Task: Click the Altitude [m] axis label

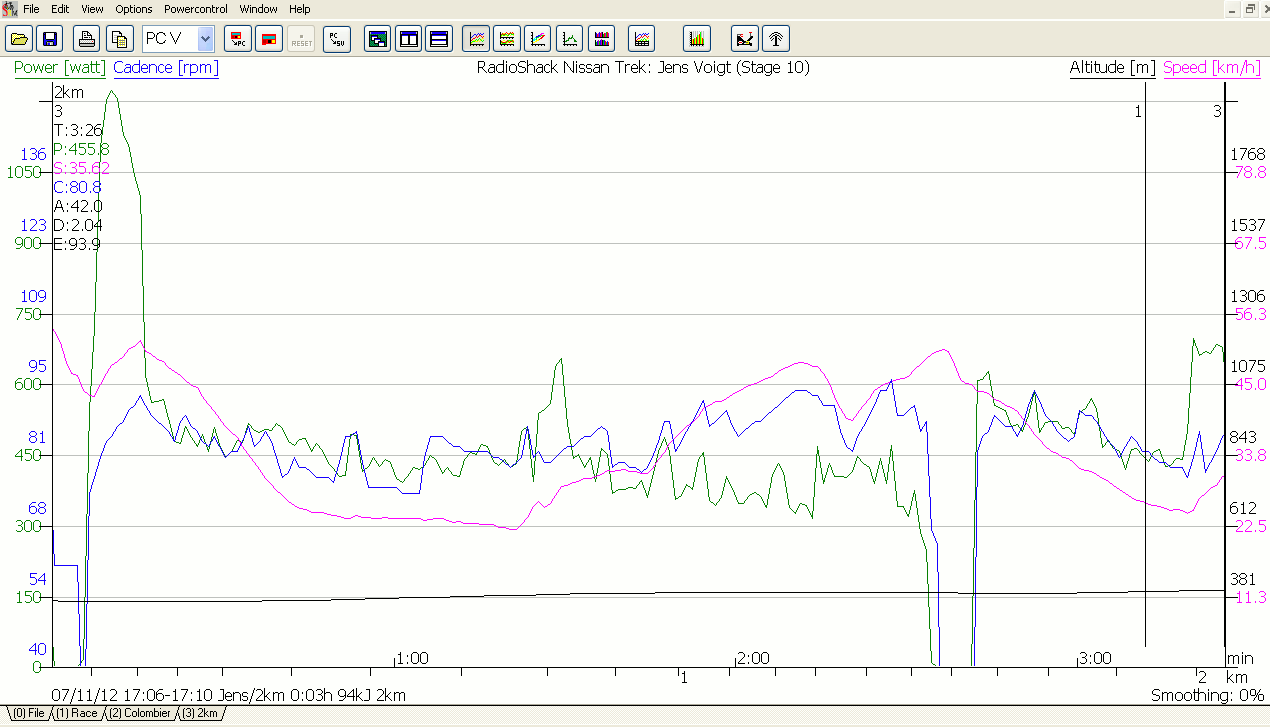Action: pos(1112,68)
